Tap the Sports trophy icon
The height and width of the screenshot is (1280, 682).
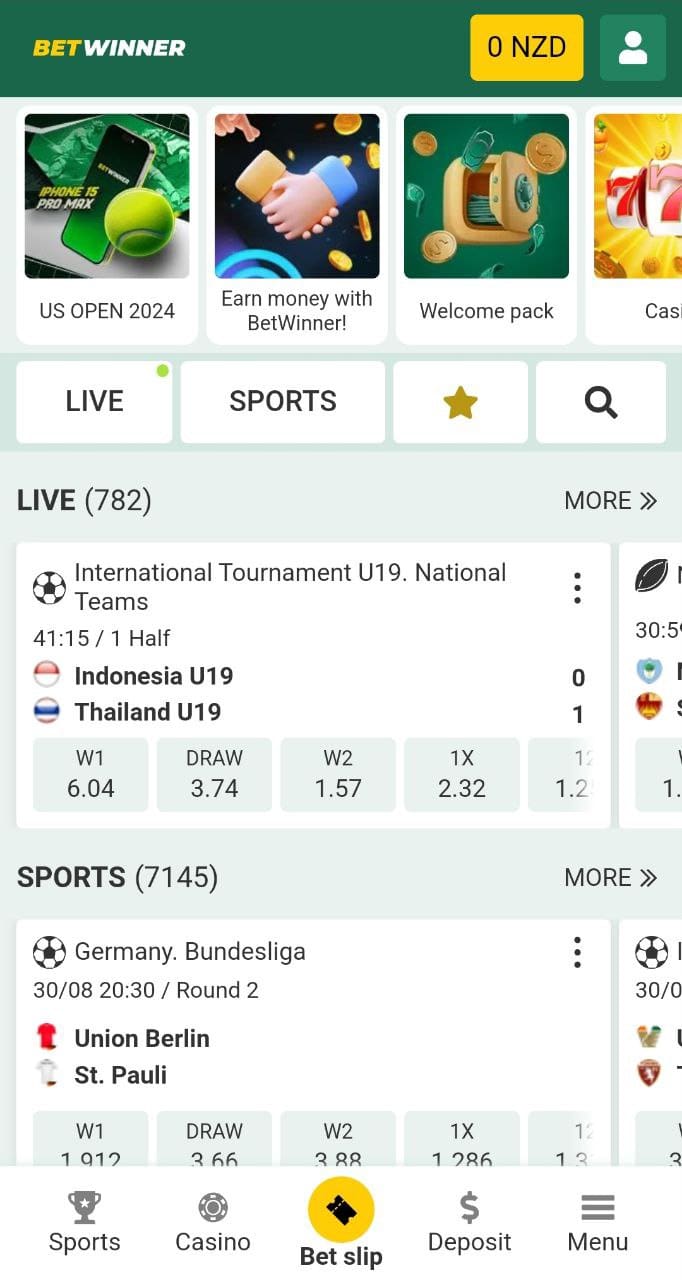click(85, 1208)
